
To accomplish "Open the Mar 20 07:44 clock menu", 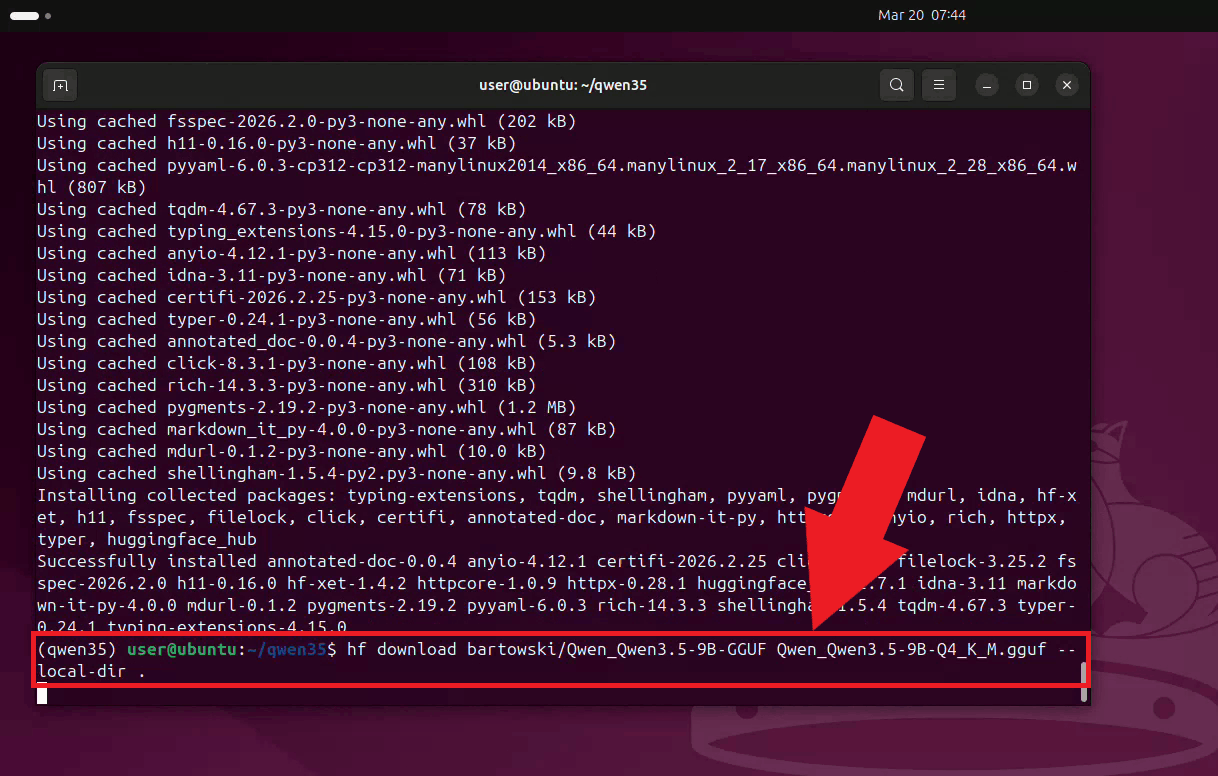I will [x=921, y=15].
